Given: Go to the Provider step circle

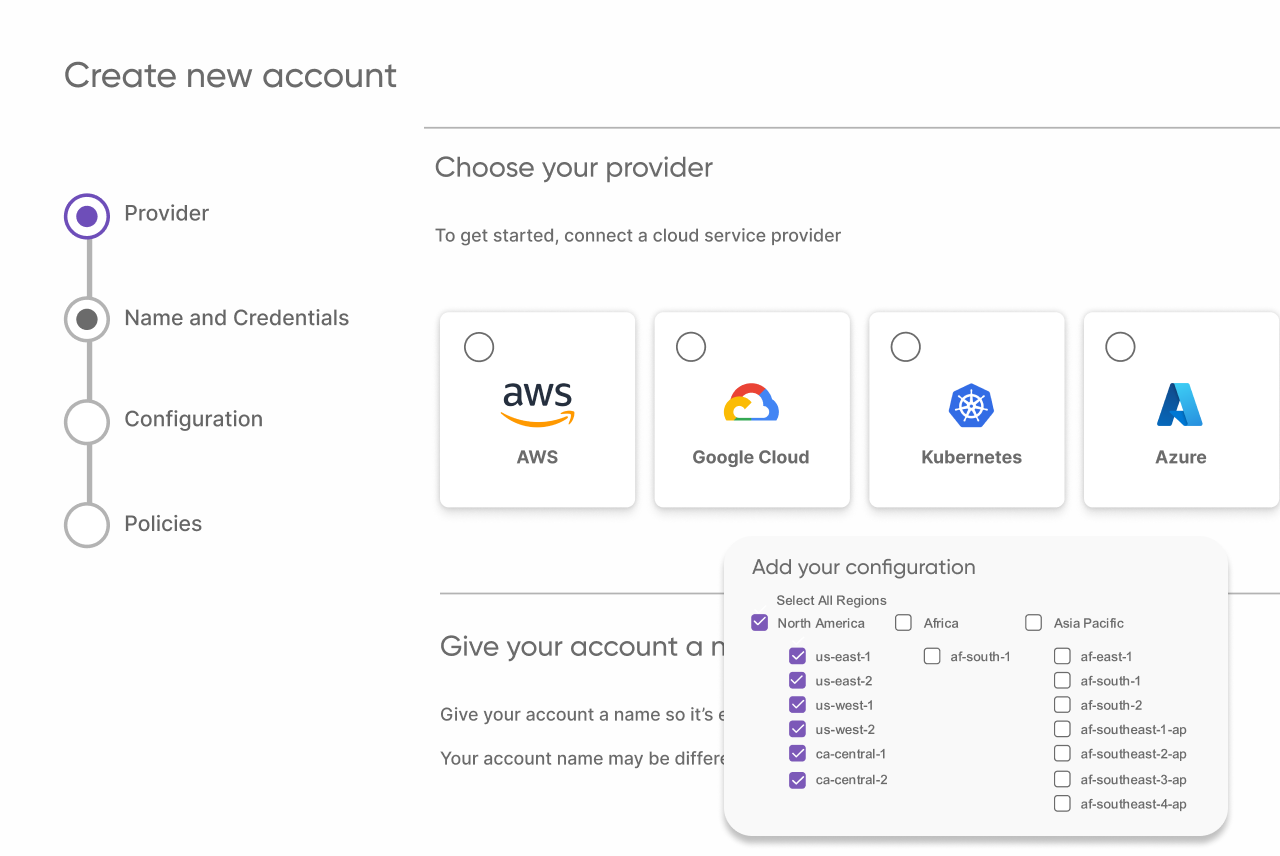Looking at the screenshot, I should 87,216.
